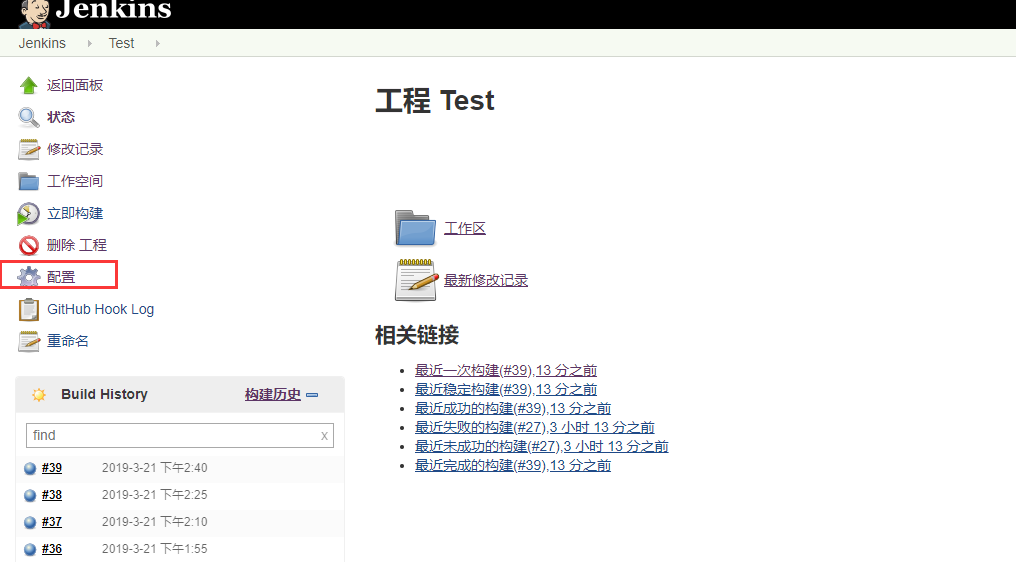Select 重命名 in the sidebar
Viewport: 1016px width, 562px height.
click(x=68, y=341)
